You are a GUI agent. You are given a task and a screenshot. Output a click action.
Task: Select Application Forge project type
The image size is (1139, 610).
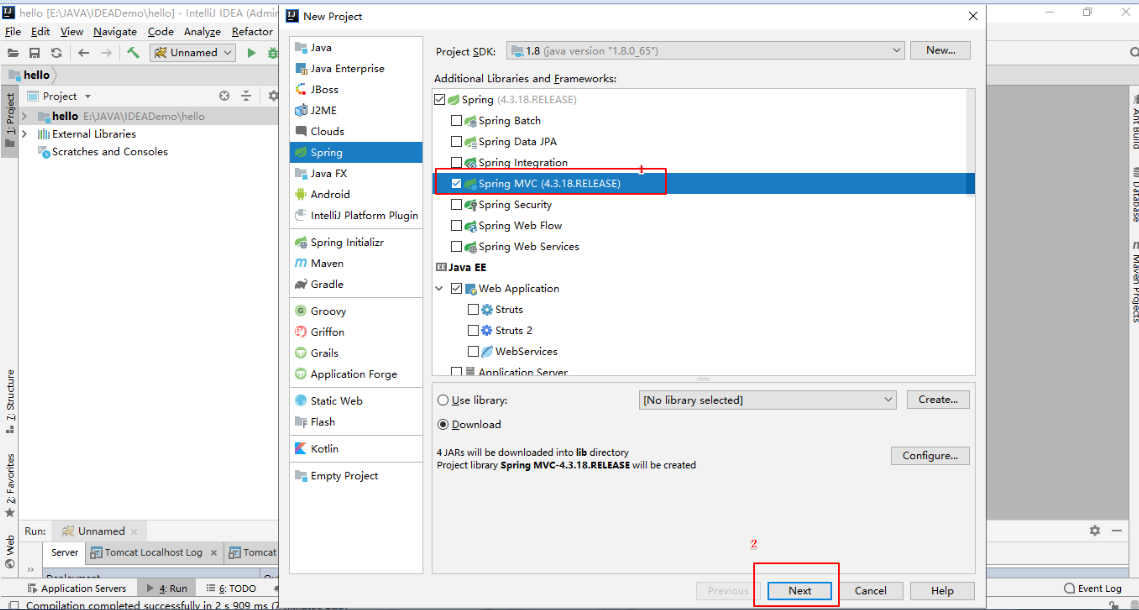[x=356, y=374]
